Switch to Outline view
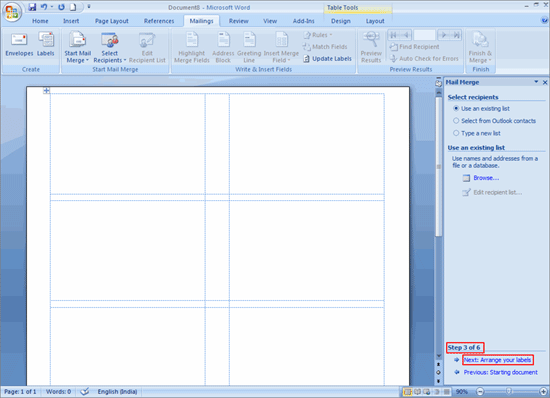This screenshot has width=550, height=398. tap(437, 392)
